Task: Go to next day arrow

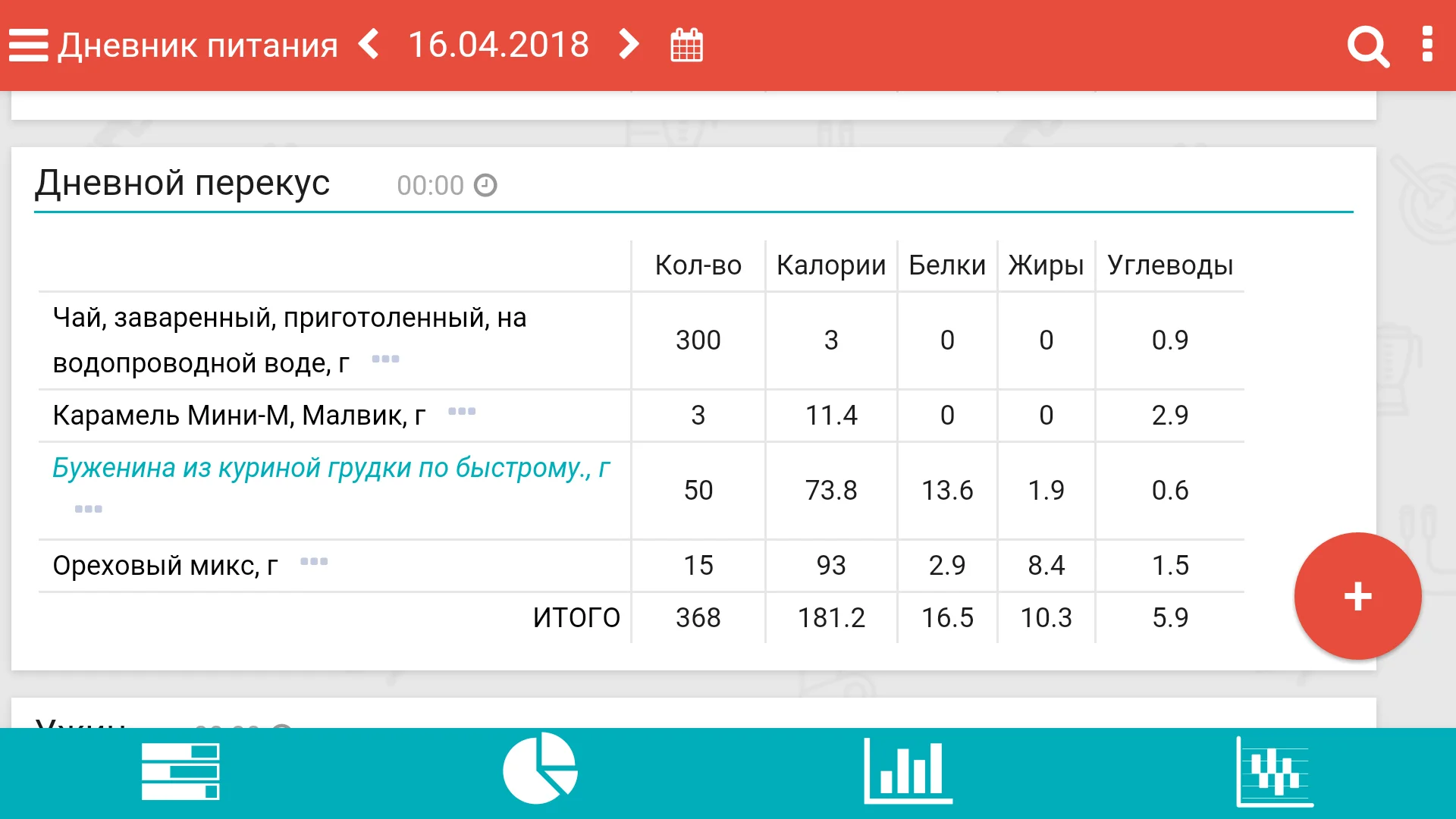Action: click(x=629, y=45)
